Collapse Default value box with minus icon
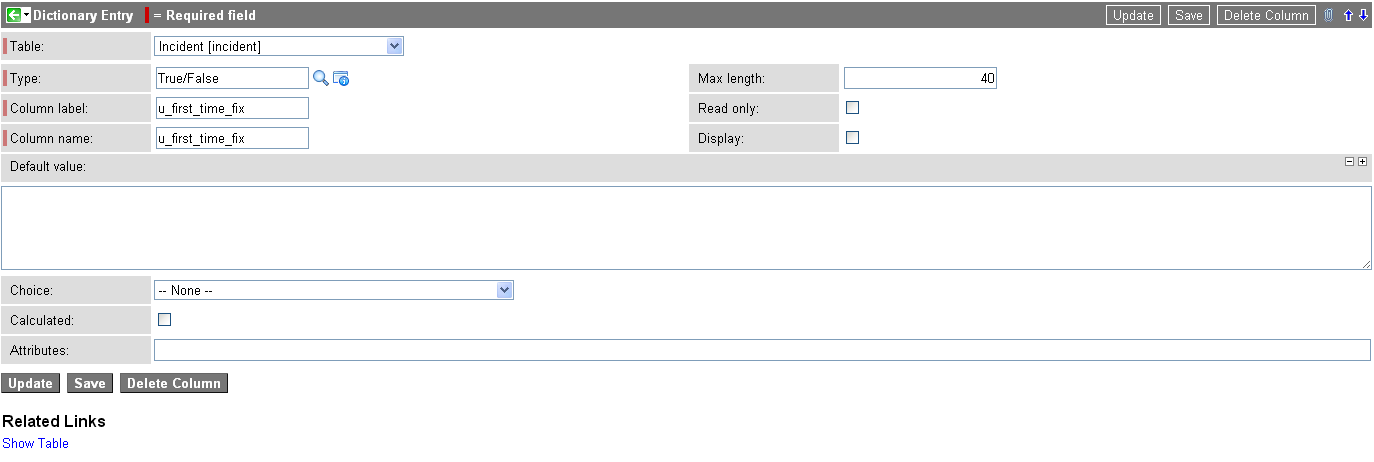This screenshot has height=462, width=1374. coord(1349,161)
